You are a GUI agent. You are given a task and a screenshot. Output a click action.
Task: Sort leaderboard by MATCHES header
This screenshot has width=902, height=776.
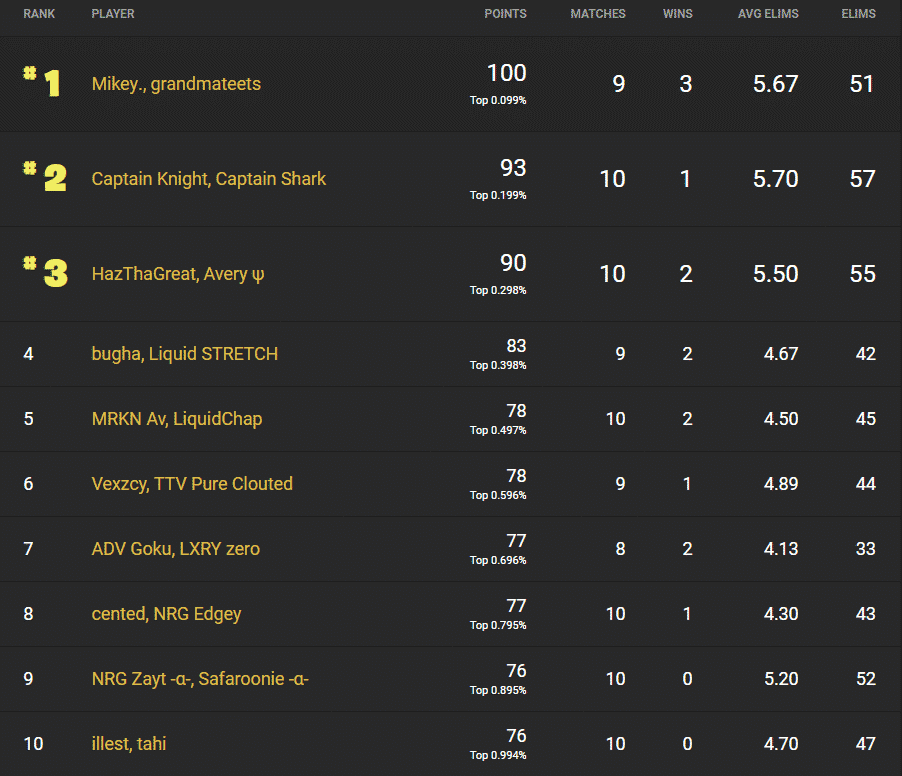(597, 14)
